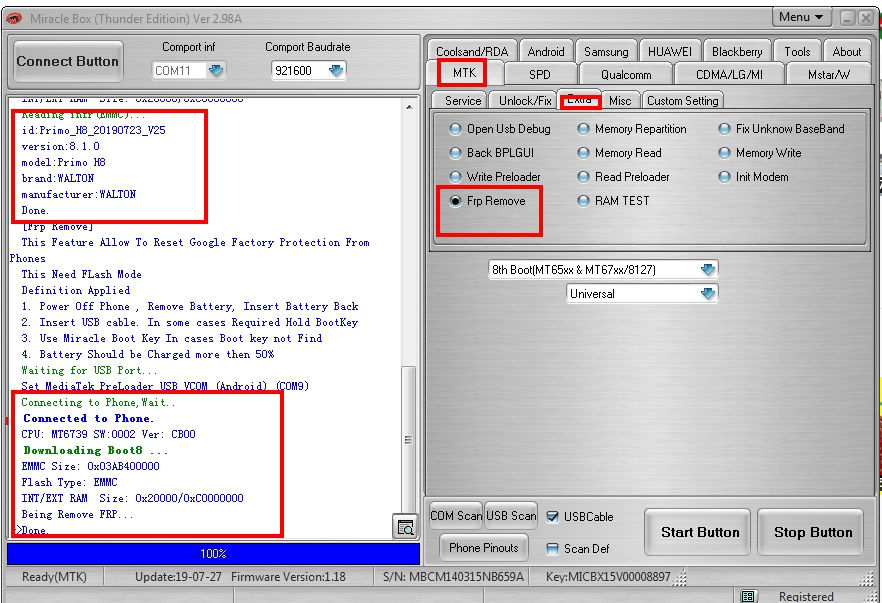Image resolution: width=882 pixels, height=603 pixels.
Task: Switch to the SPD tab
Action: click(539, 74)
